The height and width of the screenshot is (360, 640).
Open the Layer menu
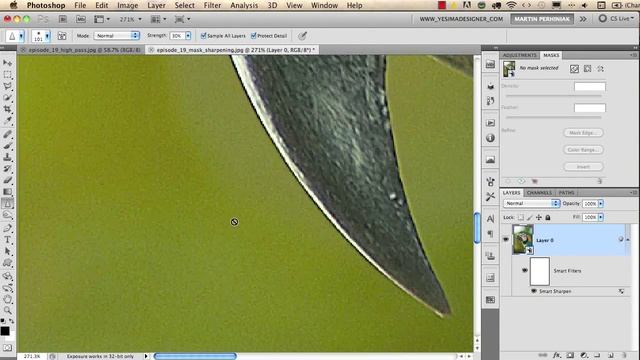point(156,5)
